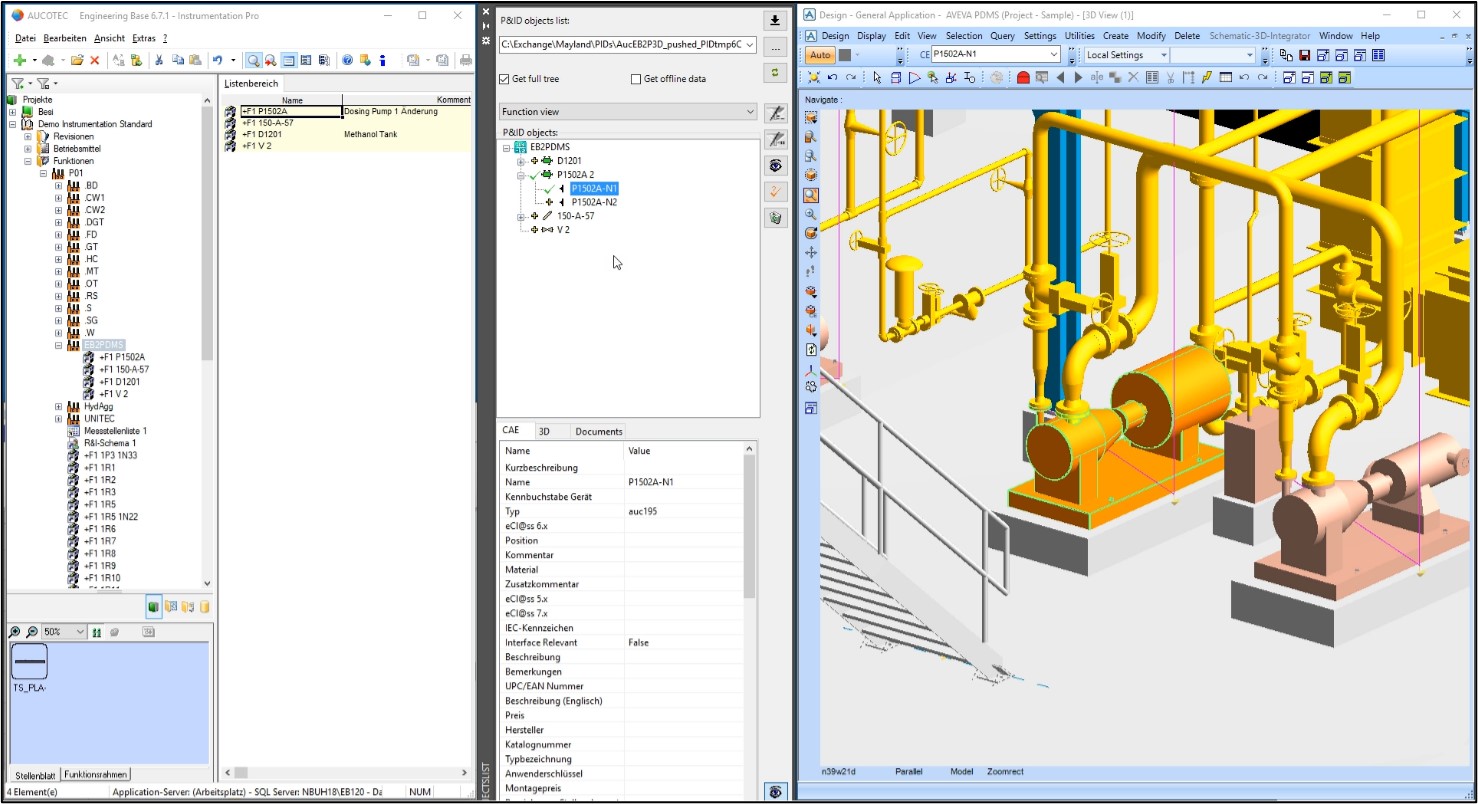Click the red save disk icon in PDMS
Screen dimensions: 1478x804
point(1304,55)
